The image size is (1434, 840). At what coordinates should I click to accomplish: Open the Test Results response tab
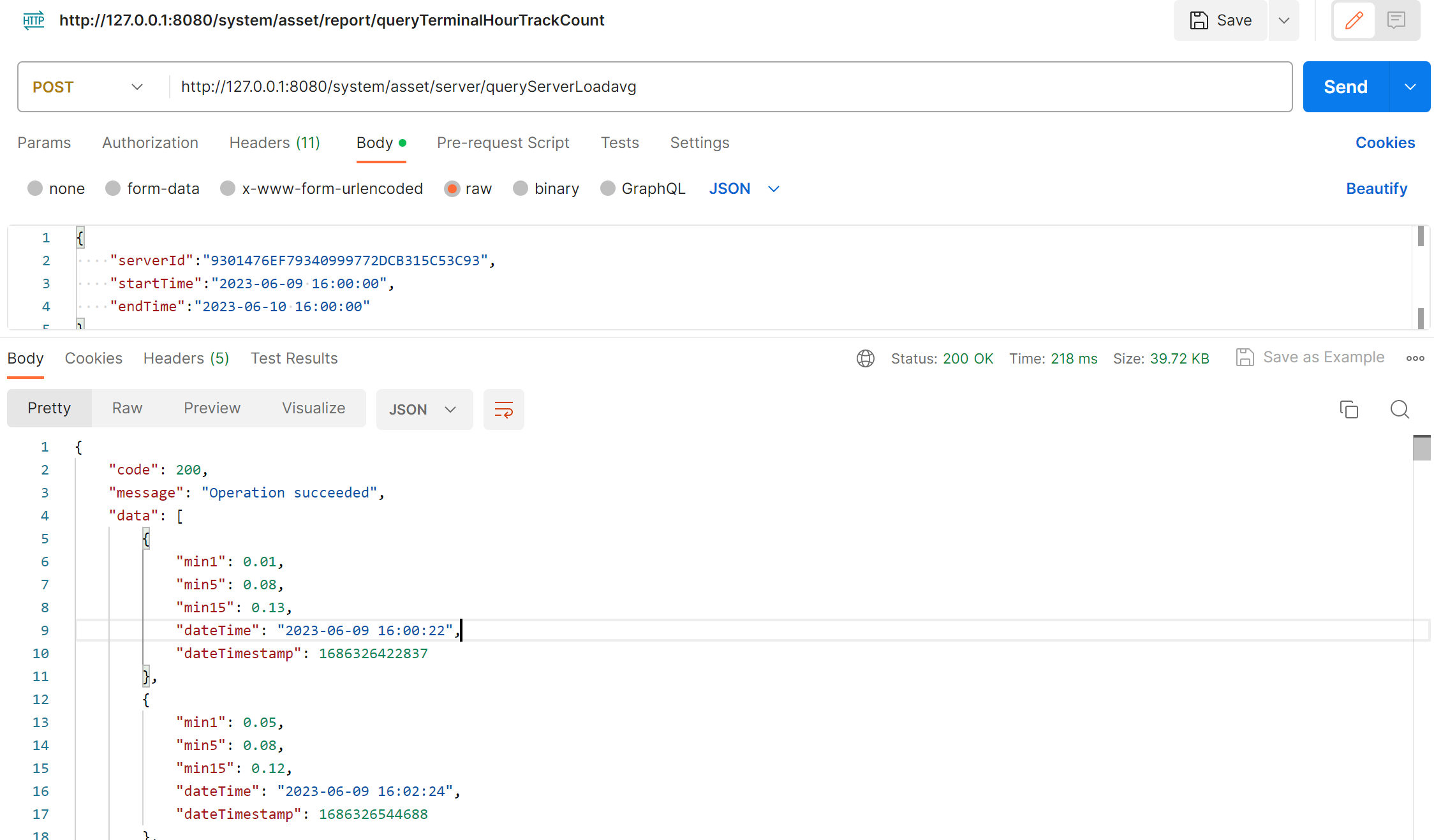pyautogui.click(x=294, y=358)
